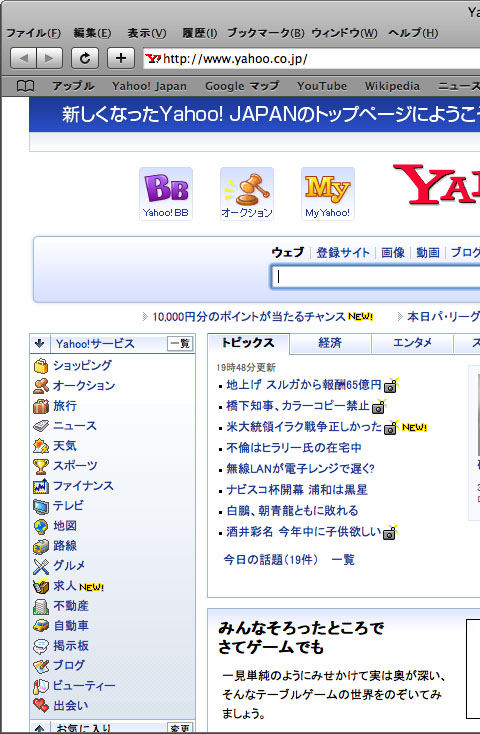Click the 地図 globe icon
Screen dimensions: 480x734
click(x=41, y=527)
